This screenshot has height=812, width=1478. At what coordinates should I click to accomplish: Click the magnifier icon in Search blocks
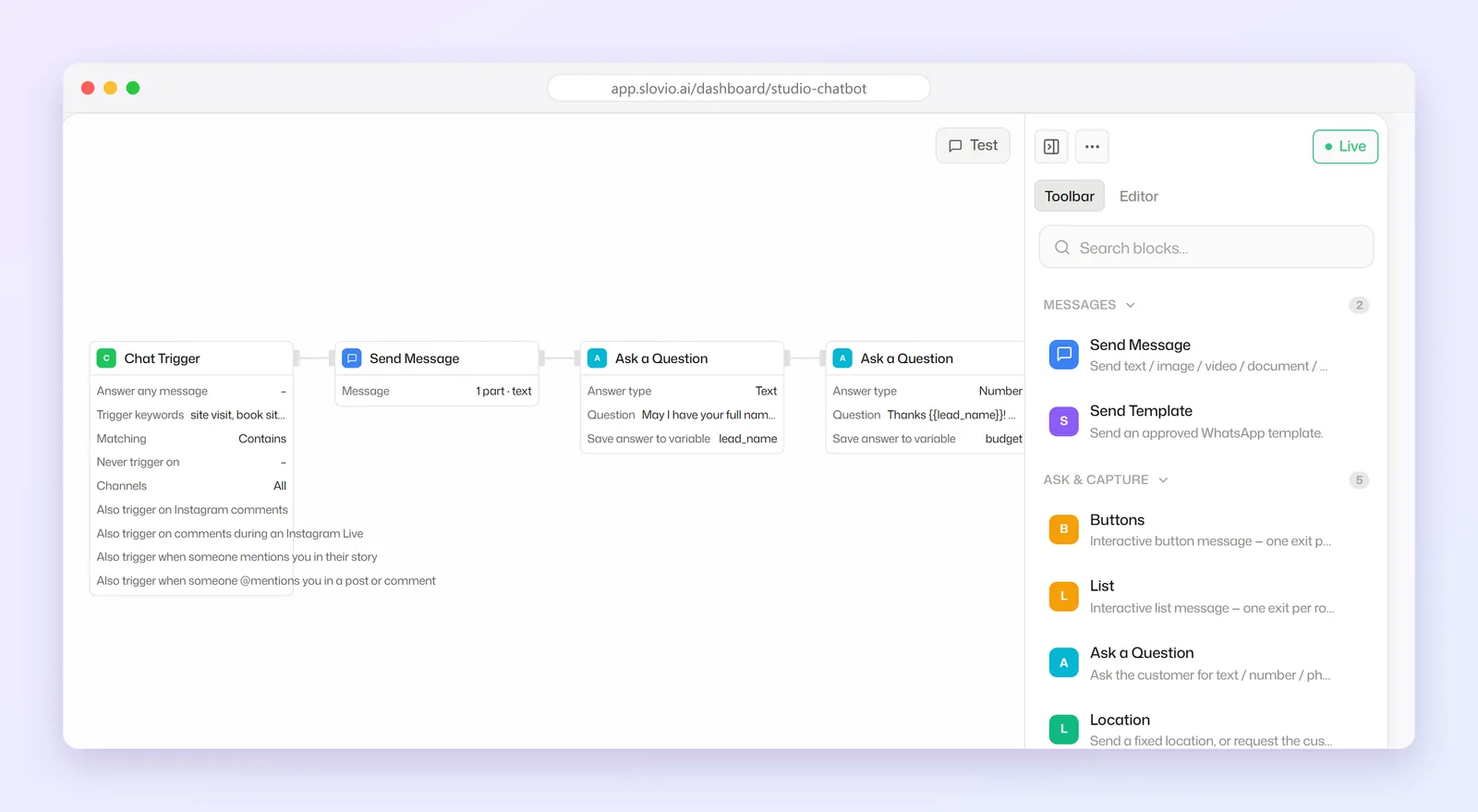(x=1062, y=248)
